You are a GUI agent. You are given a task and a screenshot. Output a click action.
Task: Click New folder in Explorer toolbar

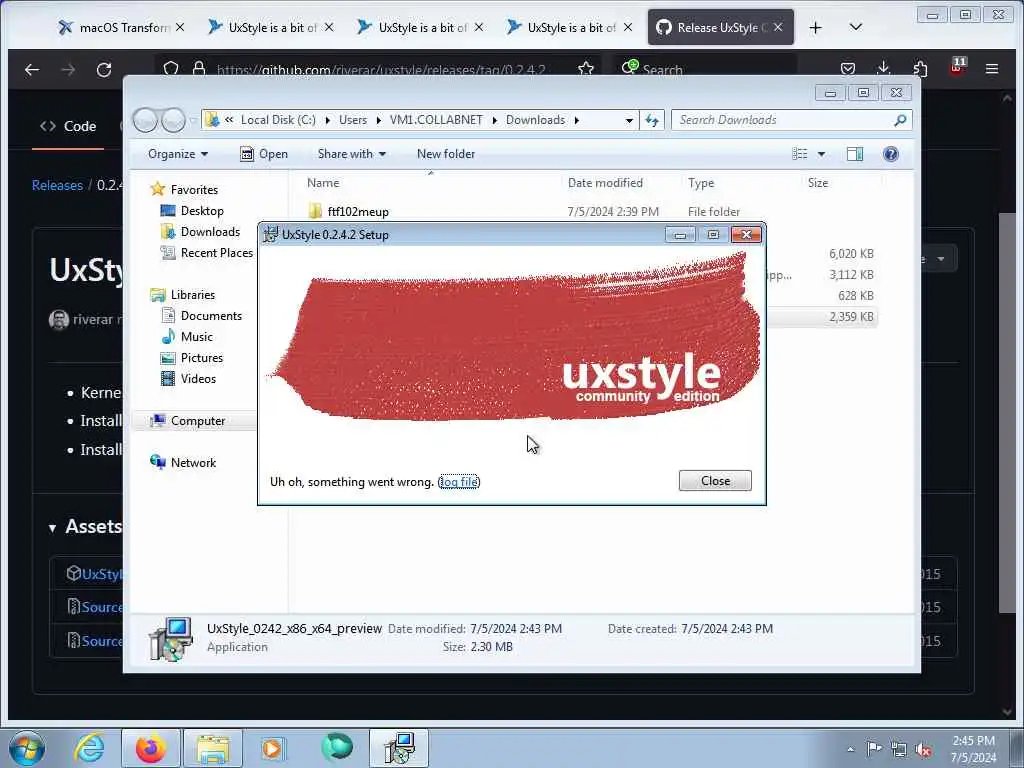[446, 154]
